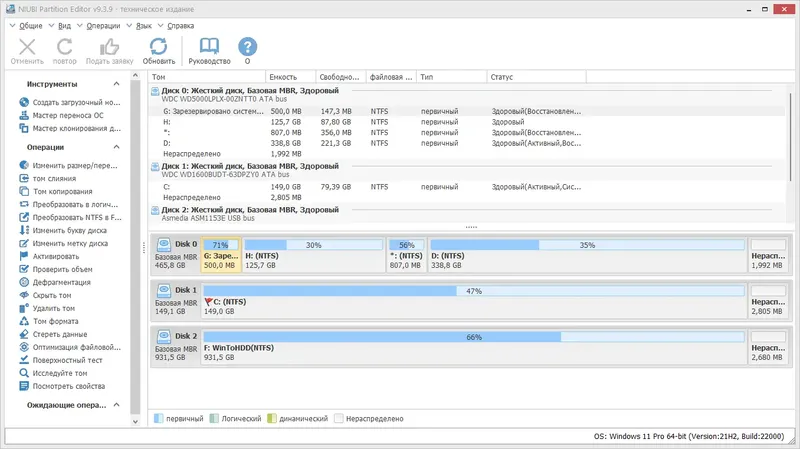Screen dimensions: 800x449
Task: Select G: partition block on Disk 0
Action: coord(221,255)
